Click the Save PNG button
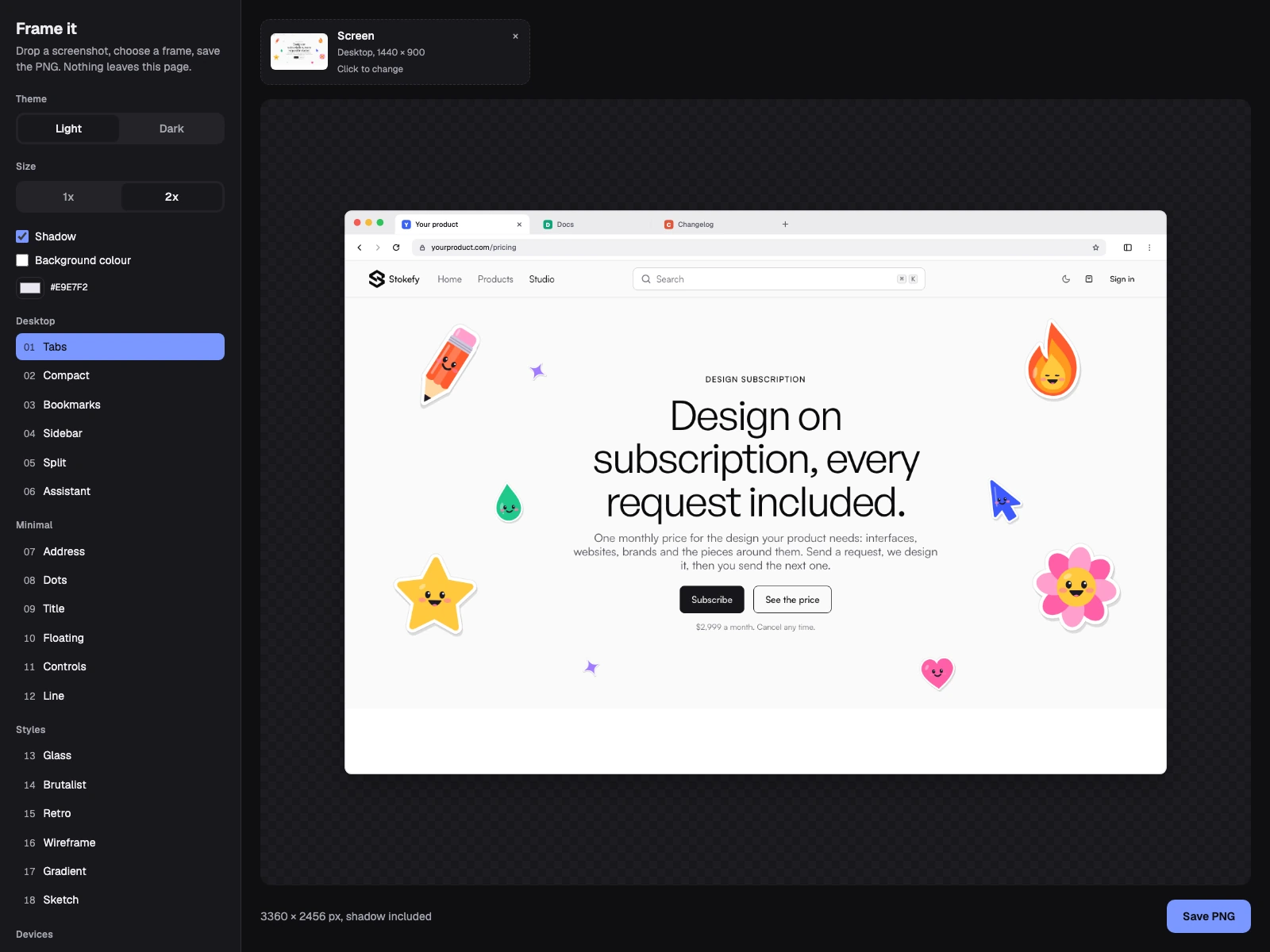The height and width of the screenshot is (952, 1270). 1208,916
